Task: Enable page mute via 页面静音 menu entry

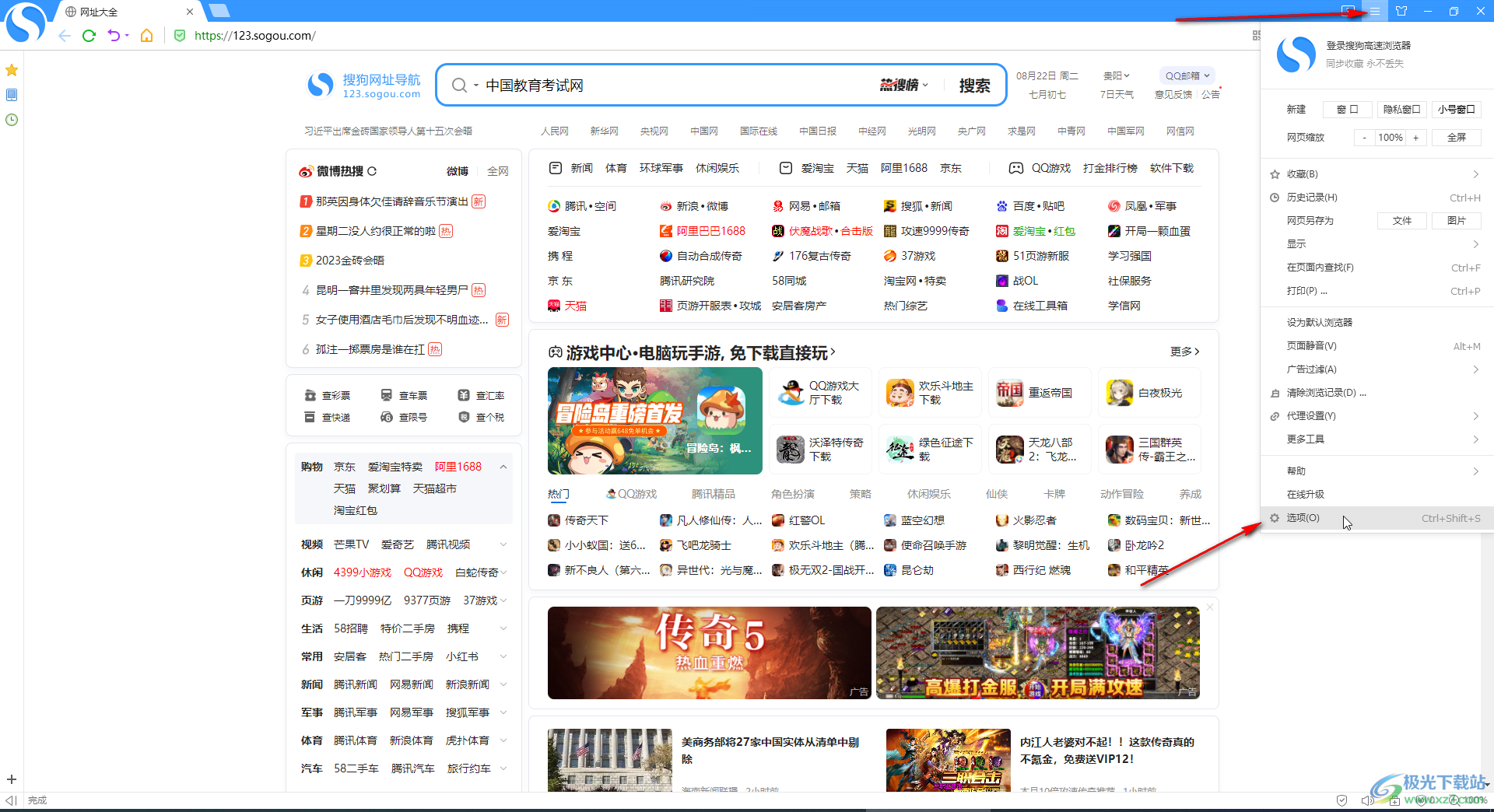Action: tap(1310, 345)
